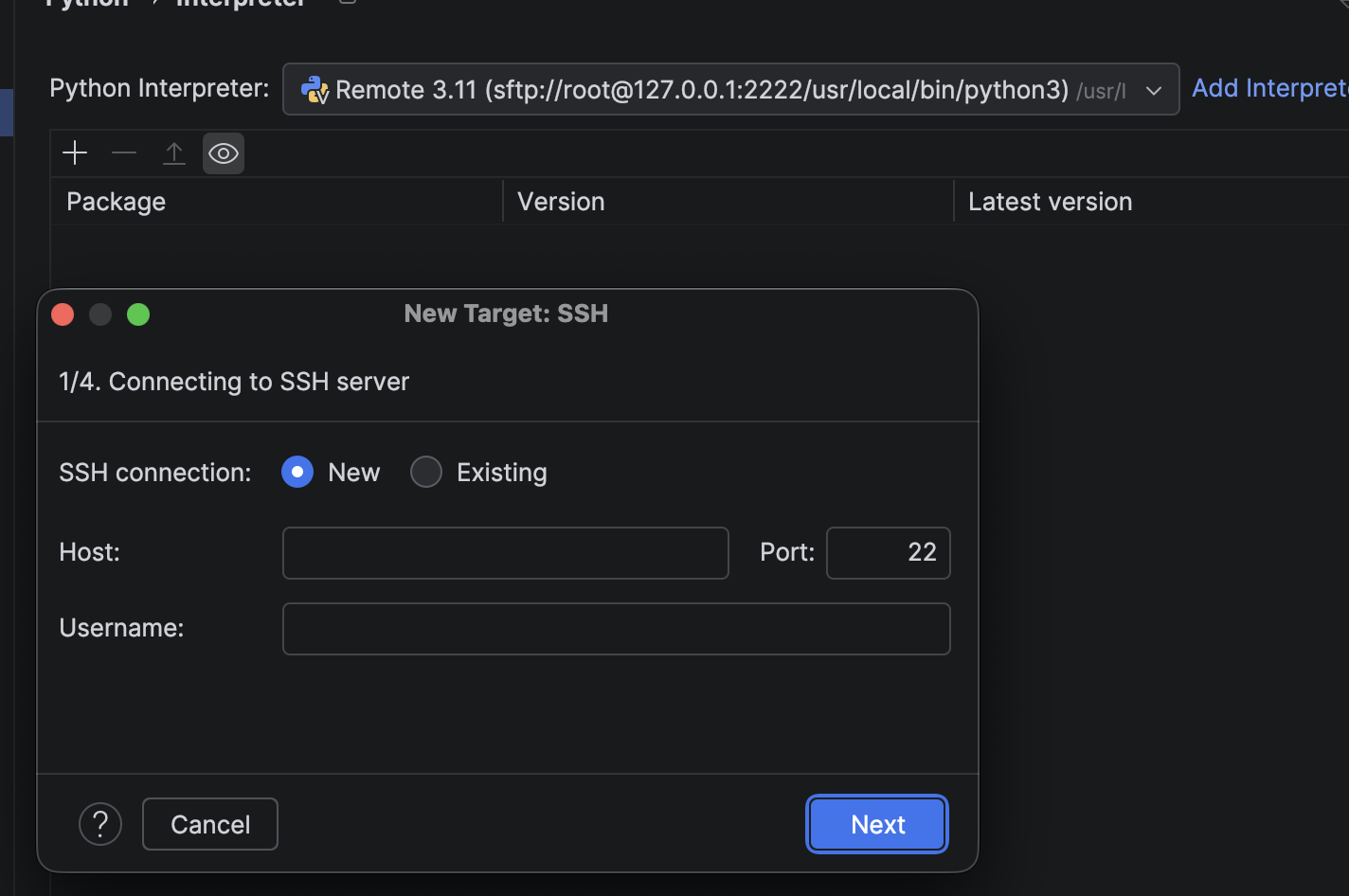The width and height of the screenshot is (1349, 896).
Task: Install a new package with the plus icon
Action: pyautogui.click(x=74, y=152)
